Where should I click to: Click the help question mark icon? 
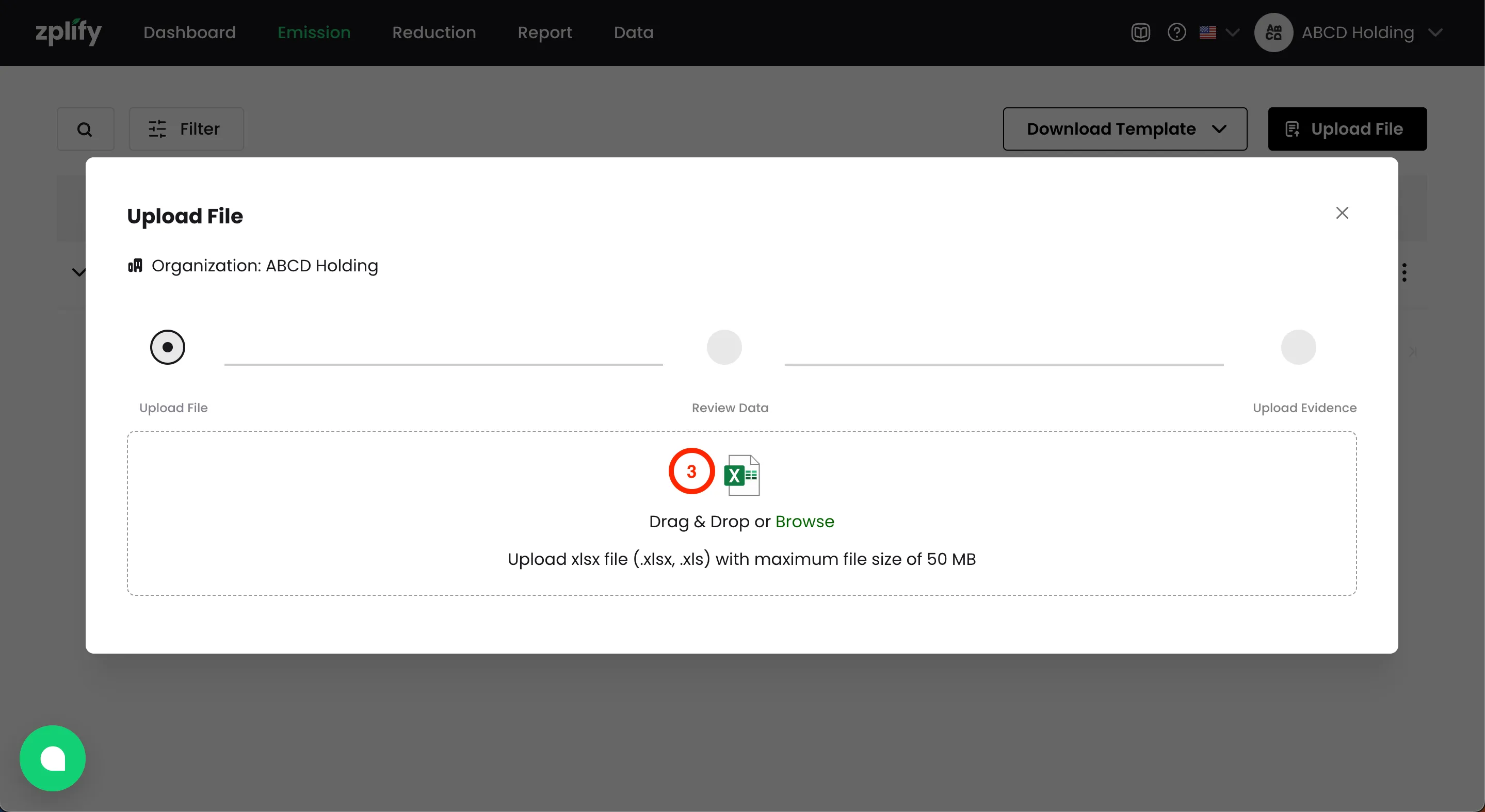coord(1176,33)
